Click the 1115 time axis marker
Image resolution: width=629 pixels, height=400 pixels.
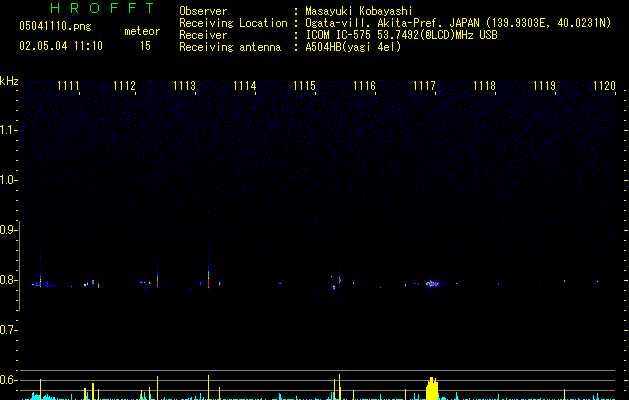[304, 86]
